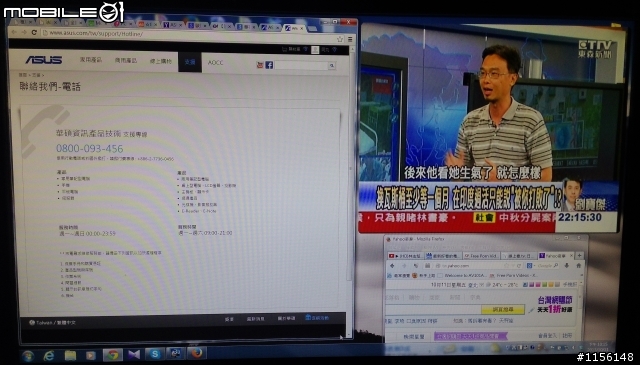Click the TV video window

click(488, 128)
